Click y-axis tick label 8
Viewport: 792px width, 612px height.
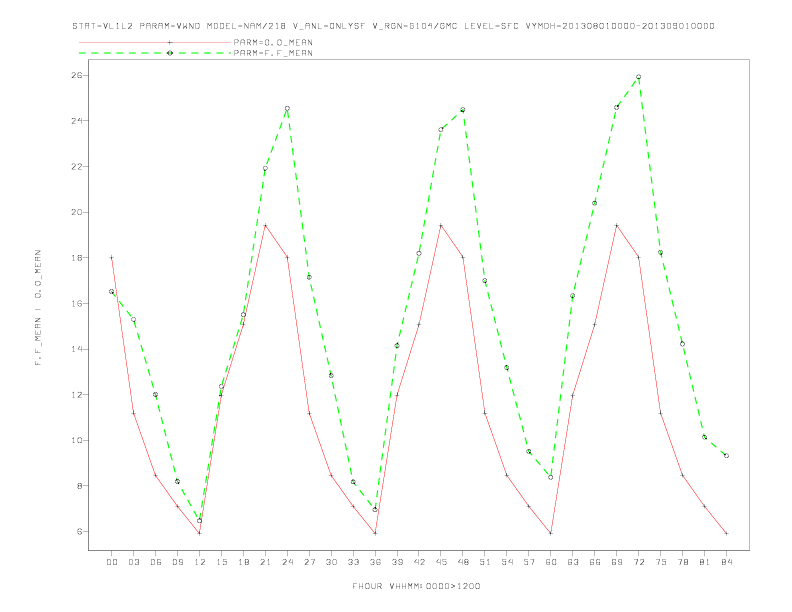(80, 486)
